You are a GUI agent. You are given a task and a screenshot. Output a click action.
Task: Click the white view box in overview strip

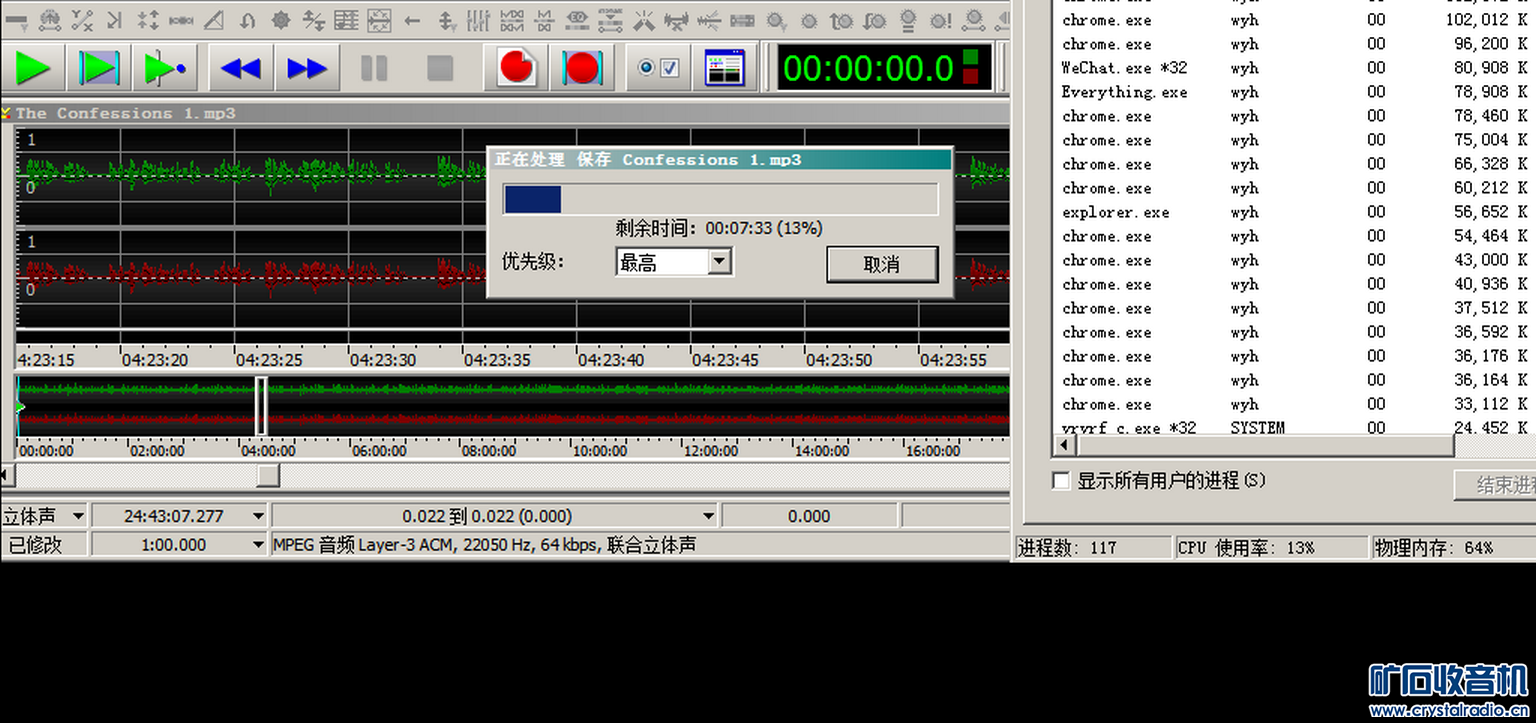click(261, 405)
